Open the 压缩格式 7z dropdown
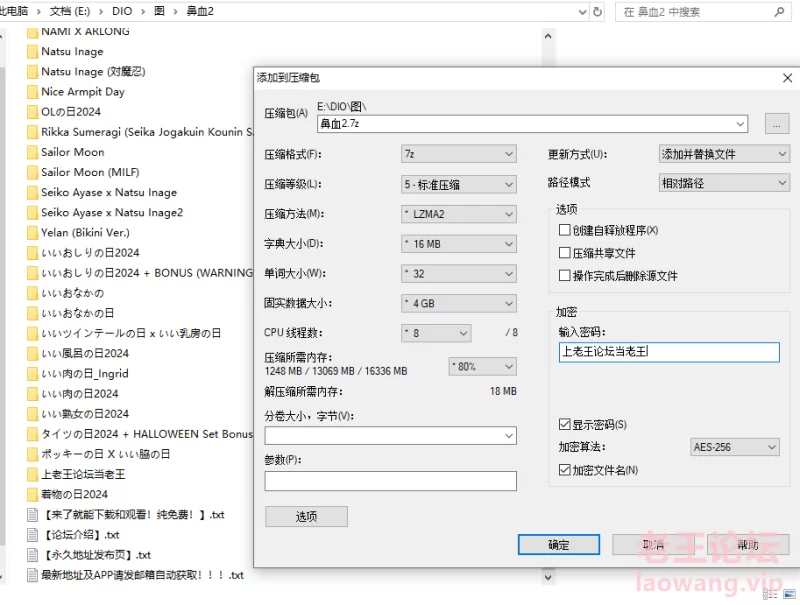800x605 pixels. pos(459,154)
